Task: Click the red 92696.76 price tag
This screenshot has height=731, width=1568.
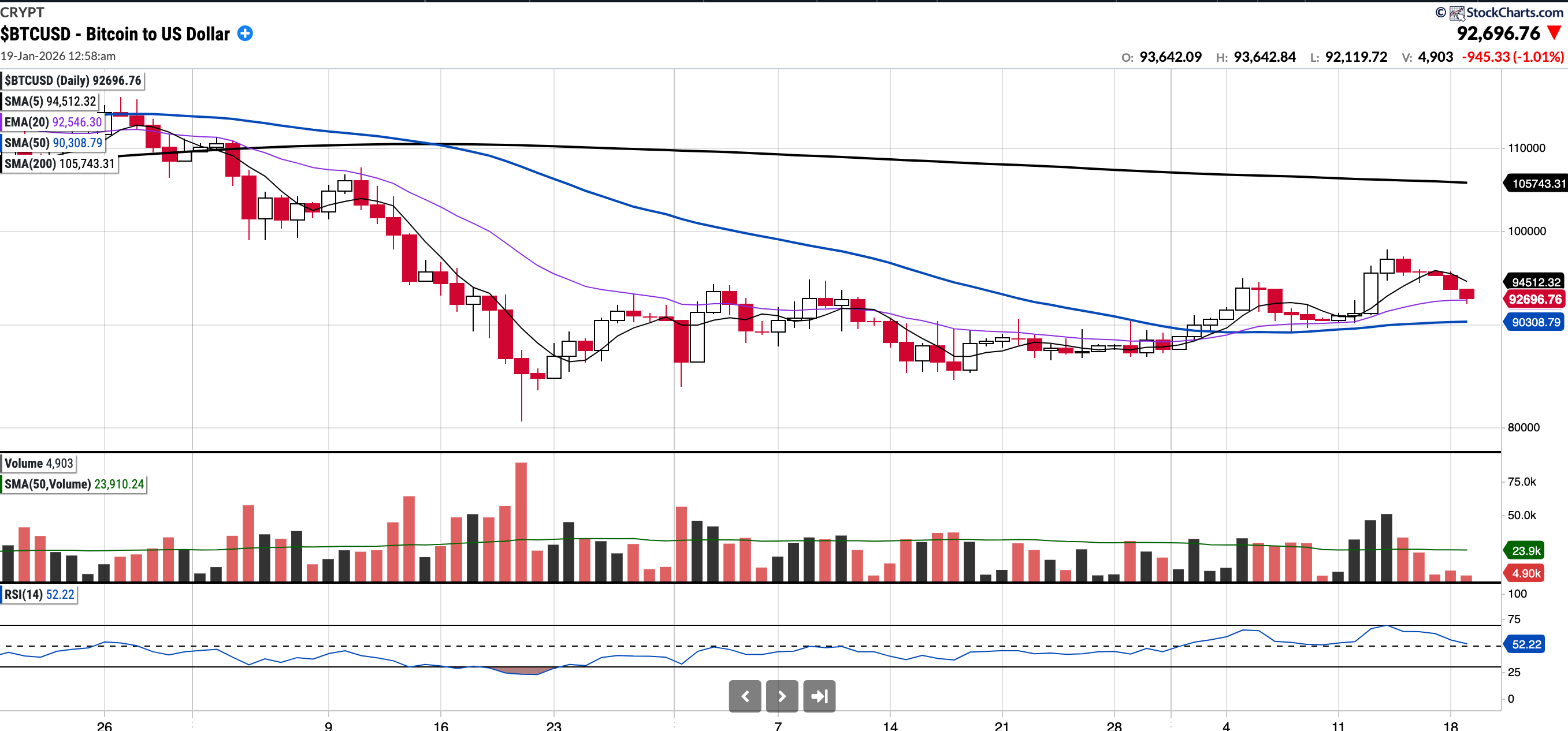Action: 1534,299
